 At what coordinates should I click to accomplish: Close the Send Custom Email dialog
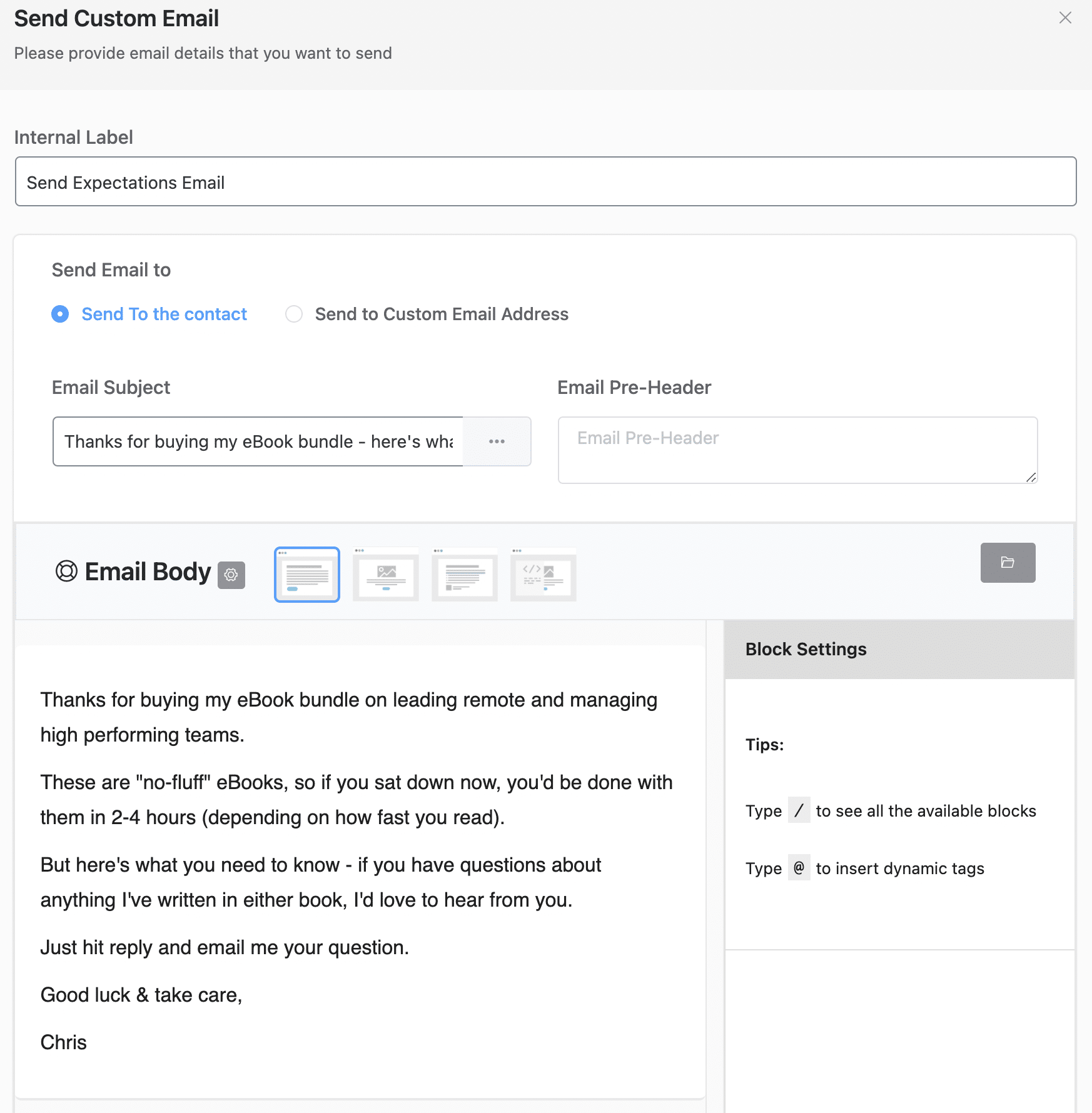point(1065,18)
